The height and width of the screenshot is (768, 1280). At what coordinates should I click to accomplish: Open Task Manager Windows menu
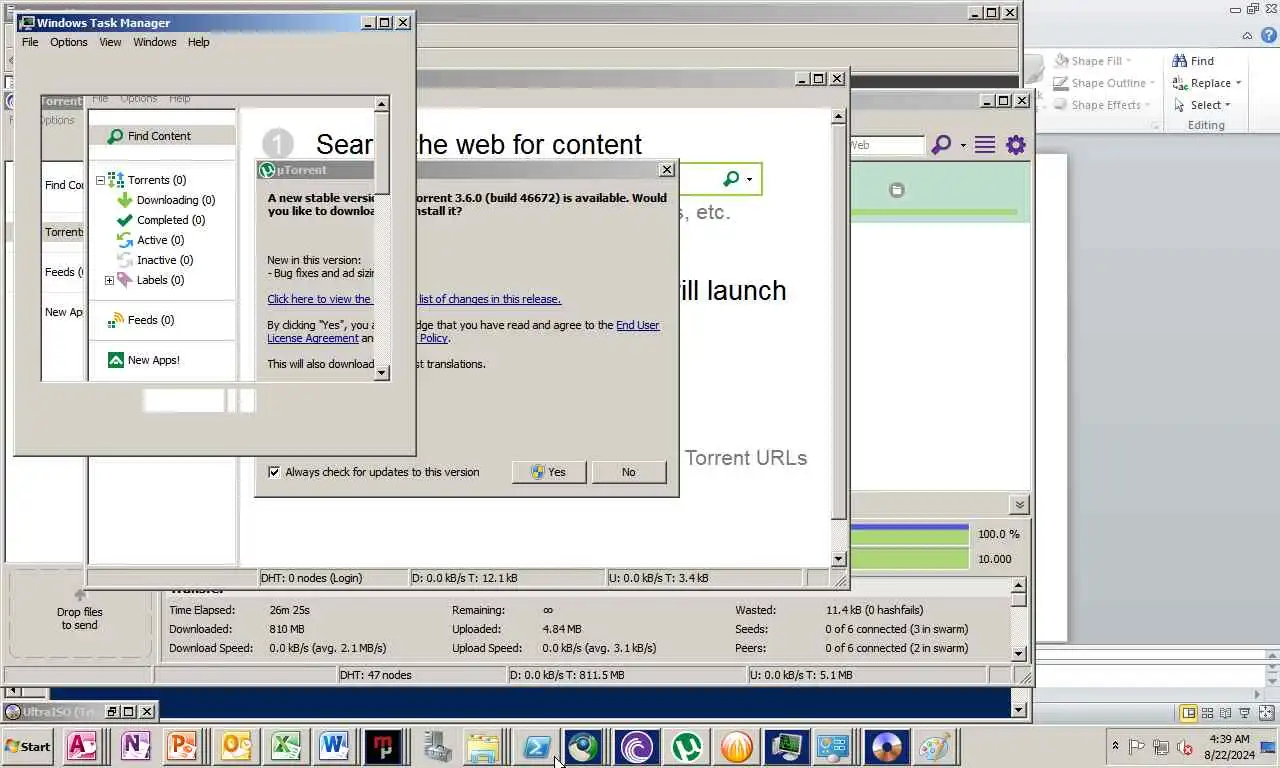coord(155,42)
